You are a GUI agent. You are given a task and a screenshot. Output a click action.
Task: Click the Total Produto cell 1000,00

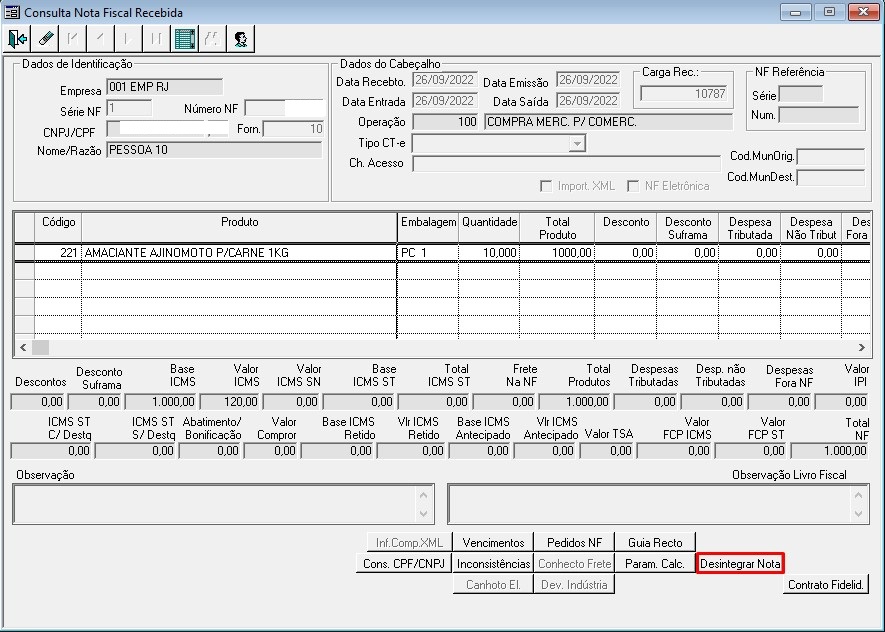tap(557, 253)
